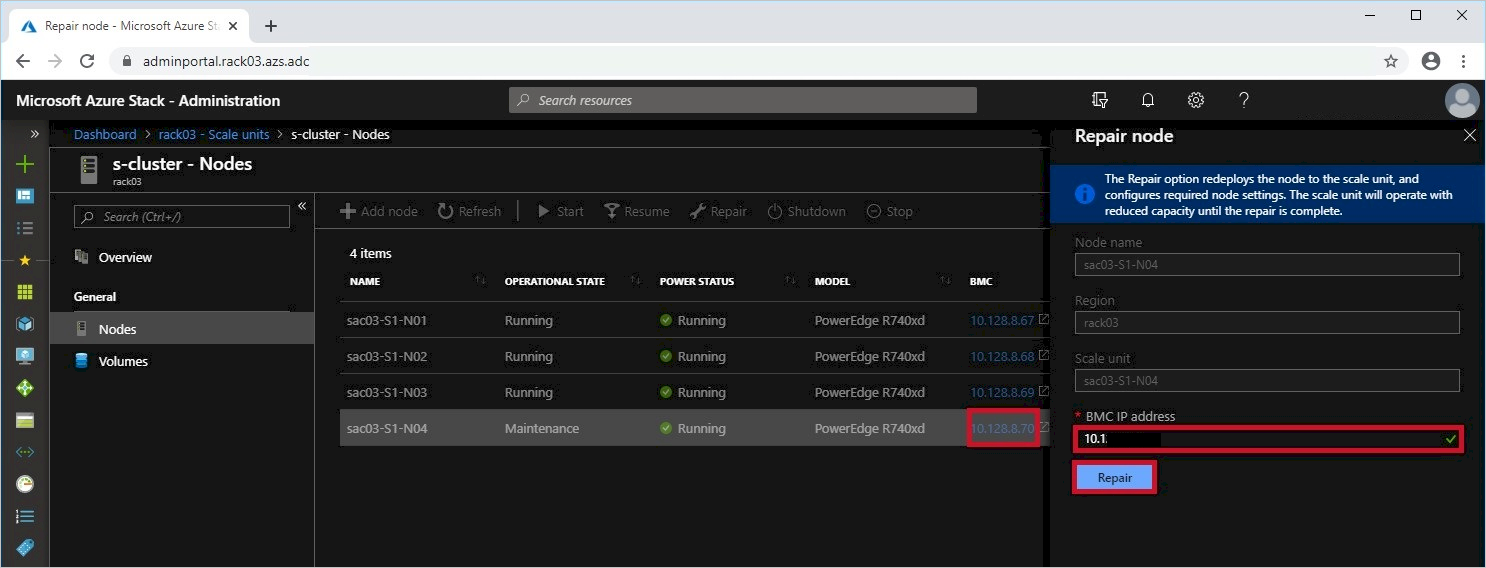Click the browser reload button
This screenshot has height=568, width=1486.
[87, 61]
